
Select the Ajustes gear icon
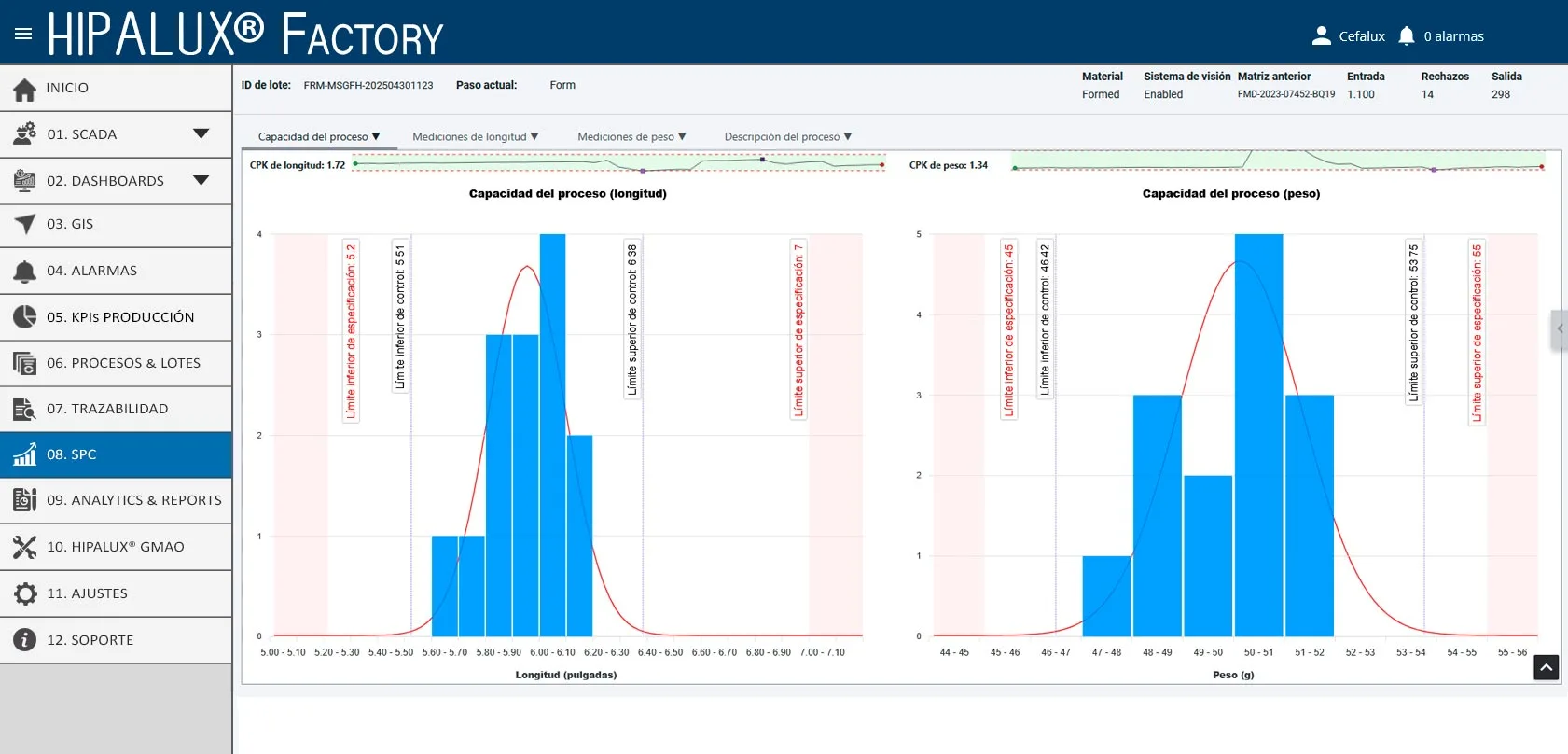click(25, 593)
